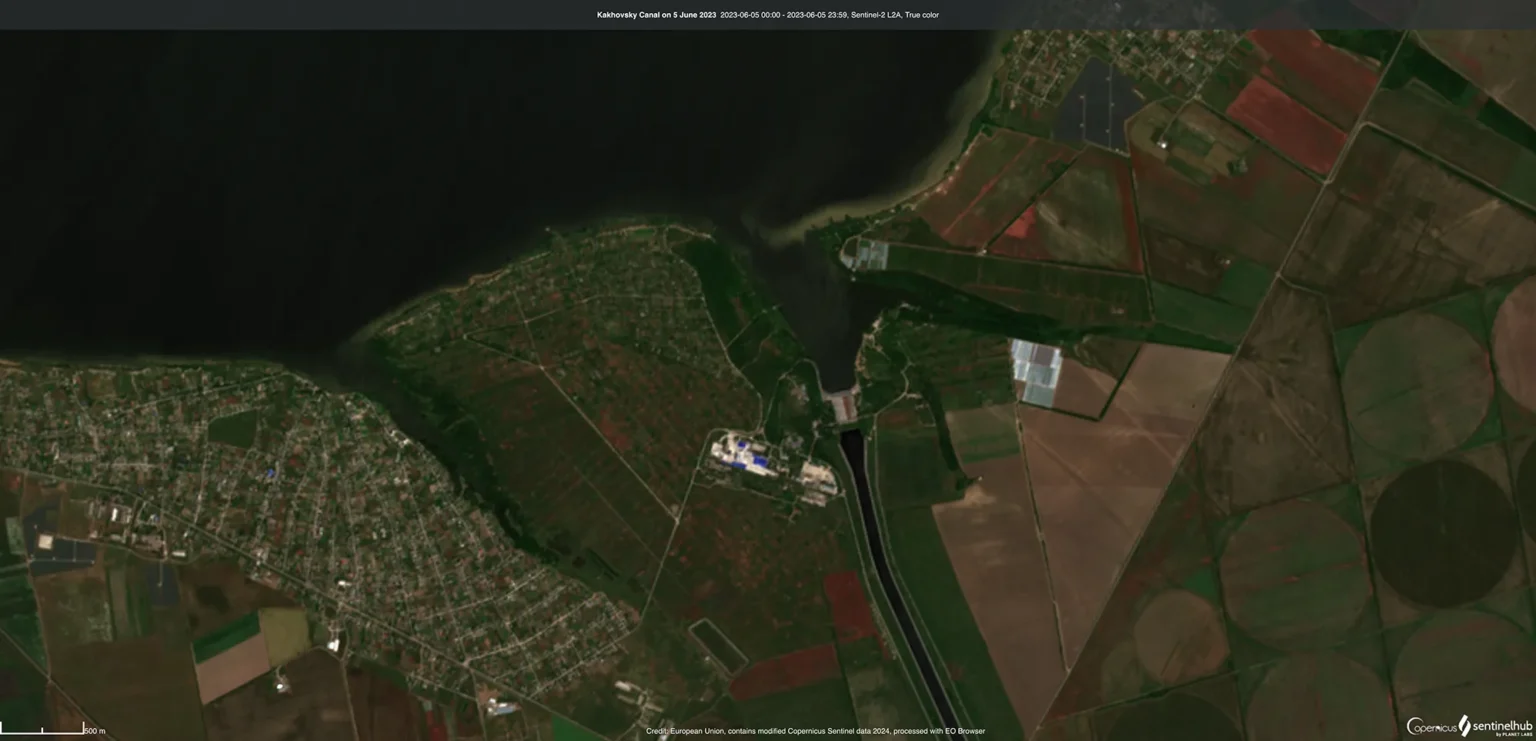This screenshot has width=1536, height=741.
Task: Click the bright red field in the upper right
Action: 1285,123
